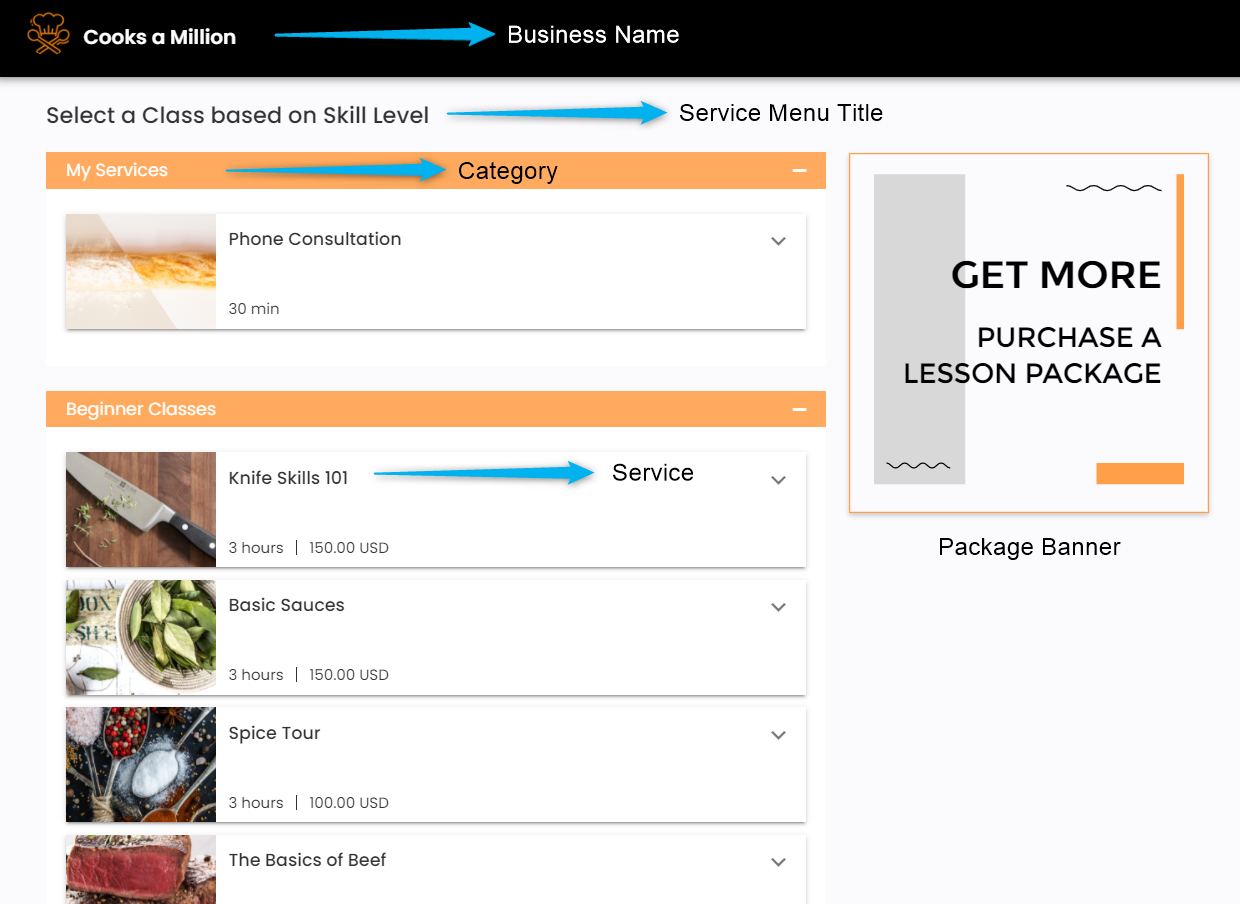1240x904 pixels.
Task: Open the Purchase a Lesson Package banner
Action: coord(1029,333)
